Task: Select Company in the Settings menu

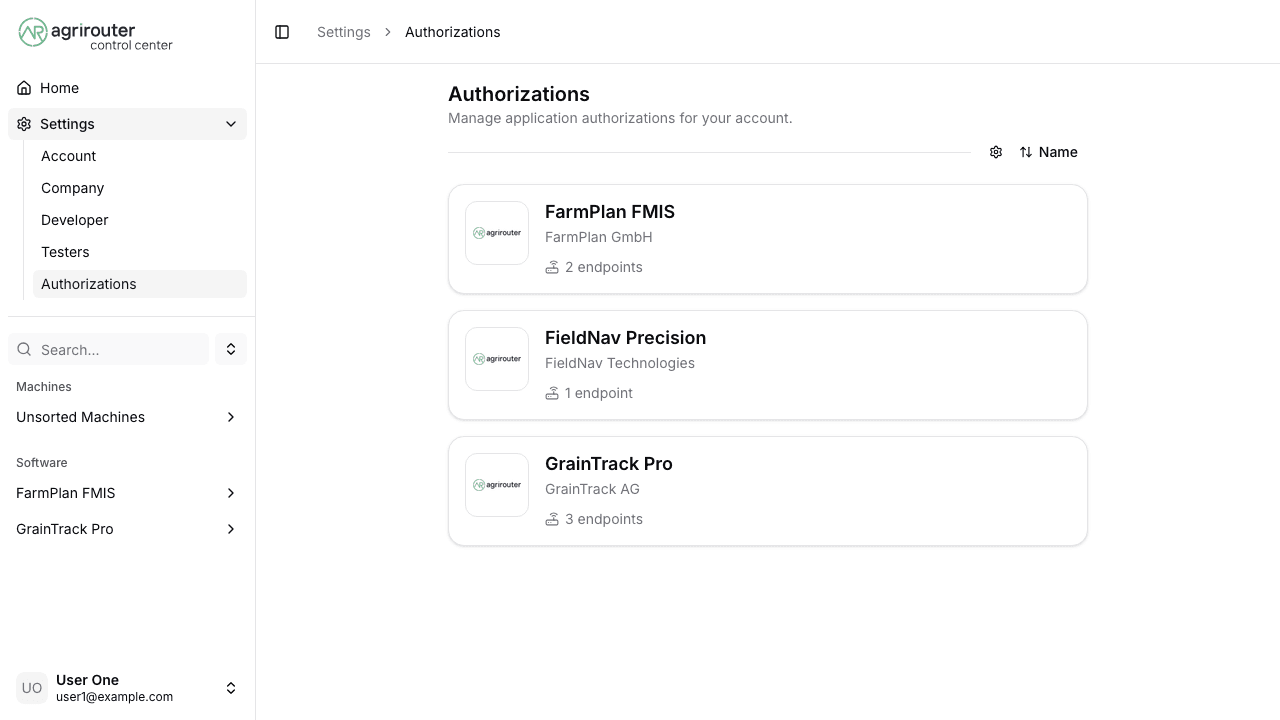Action: 72,188
